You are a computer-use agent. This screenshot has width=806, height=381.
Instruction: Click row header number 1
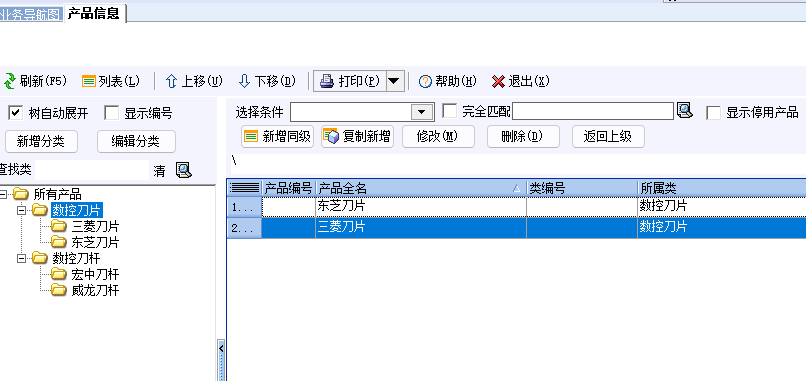245,207
